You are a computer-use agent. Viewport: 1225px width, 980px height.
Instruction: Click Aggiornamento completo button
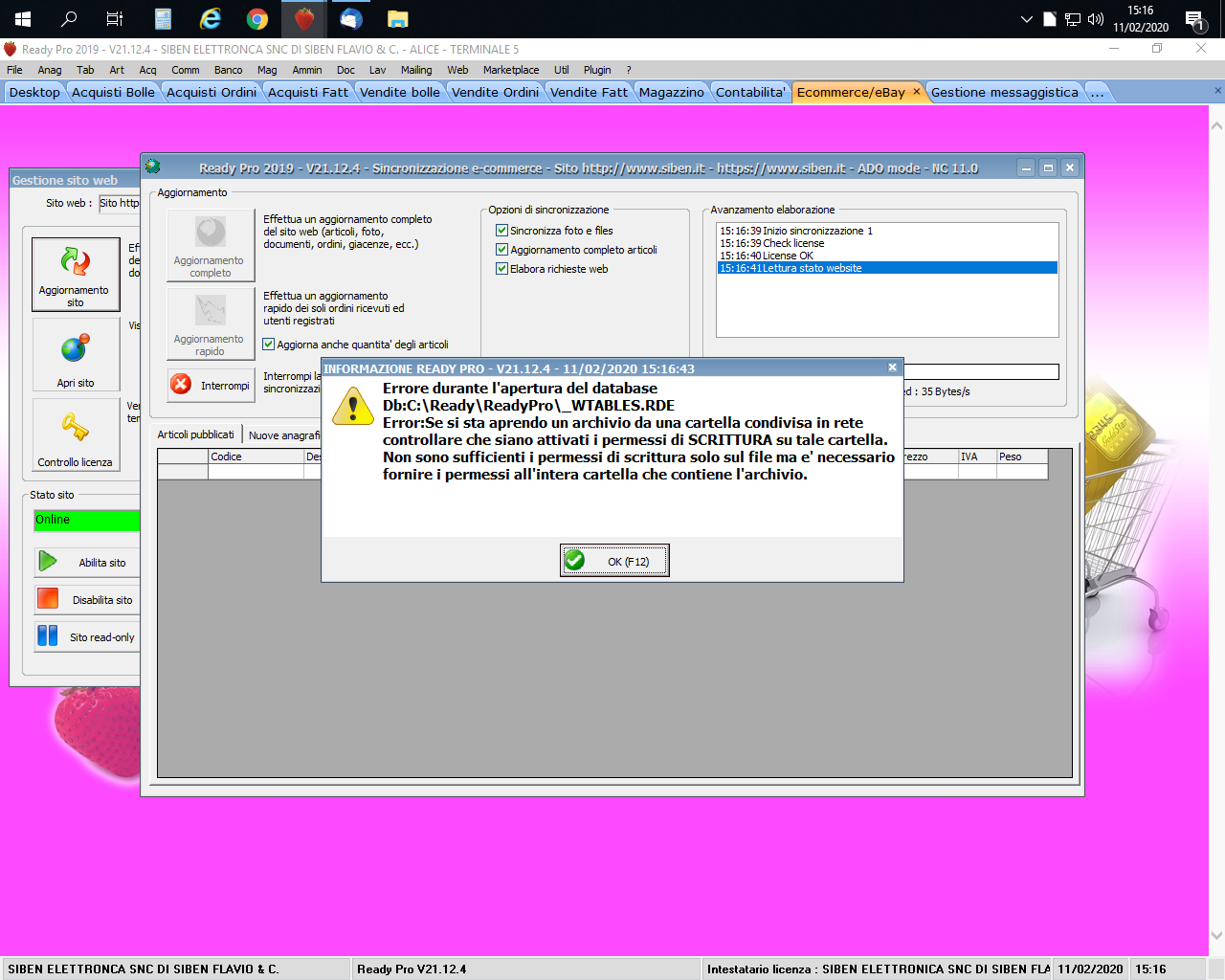(x=211, y=245)
